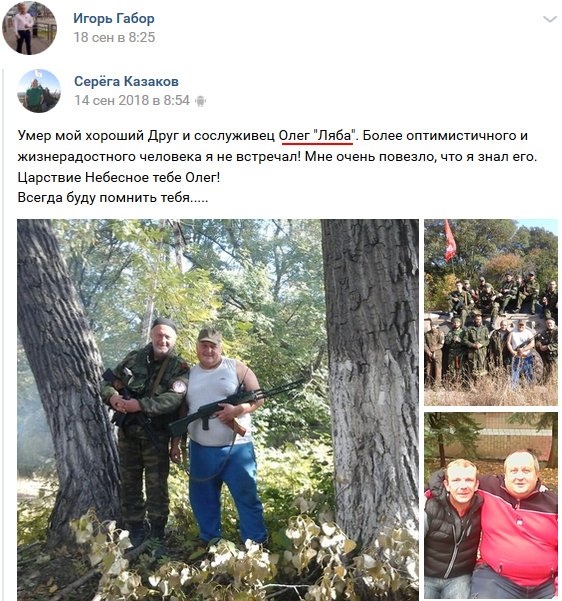
Task: Click the man in the red jacket photo
Action: (519, 523)
